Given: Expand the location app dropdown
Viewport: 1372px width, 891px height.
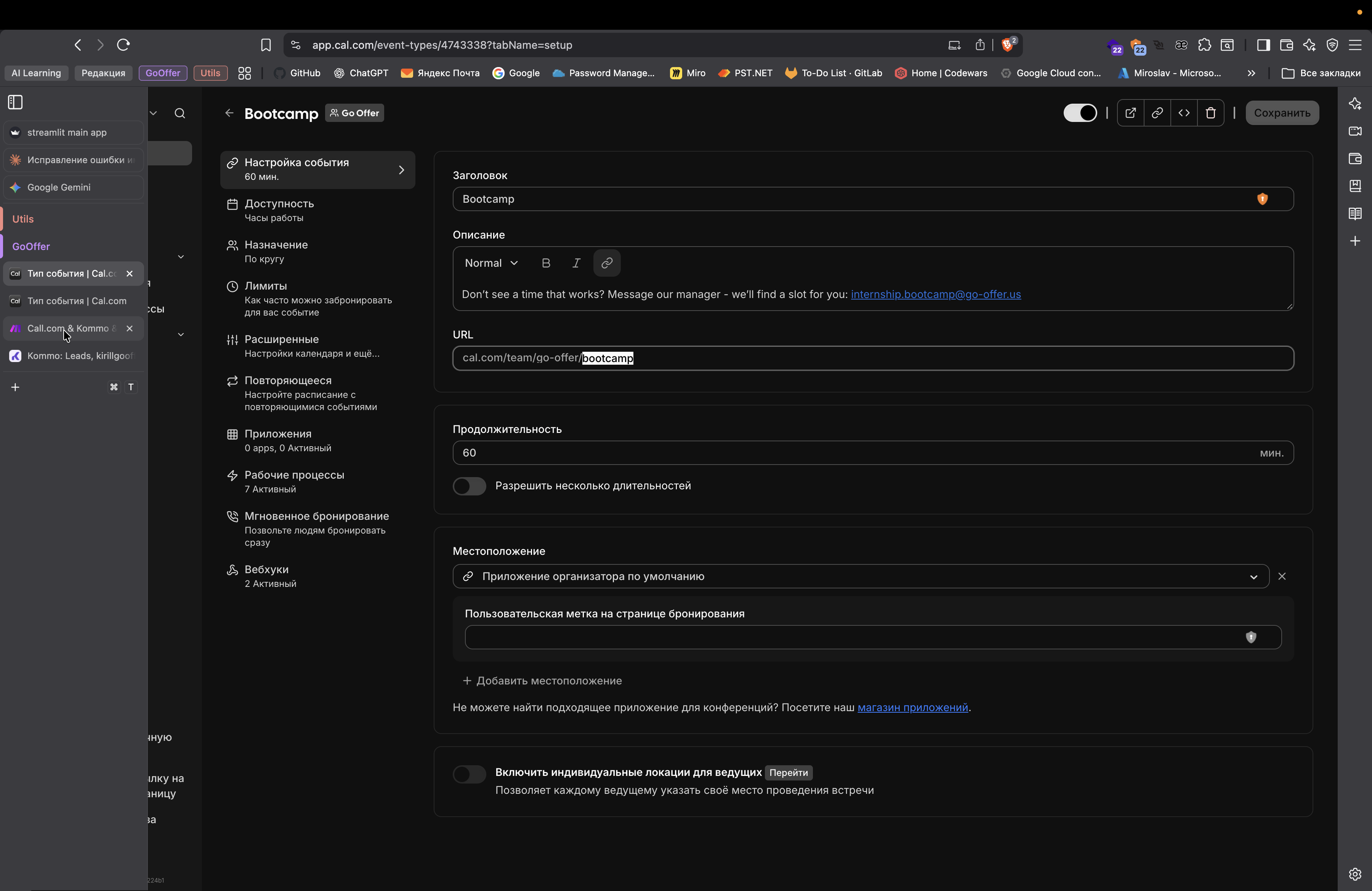Looking at the screenshot, I should [x=1253, y=577].
